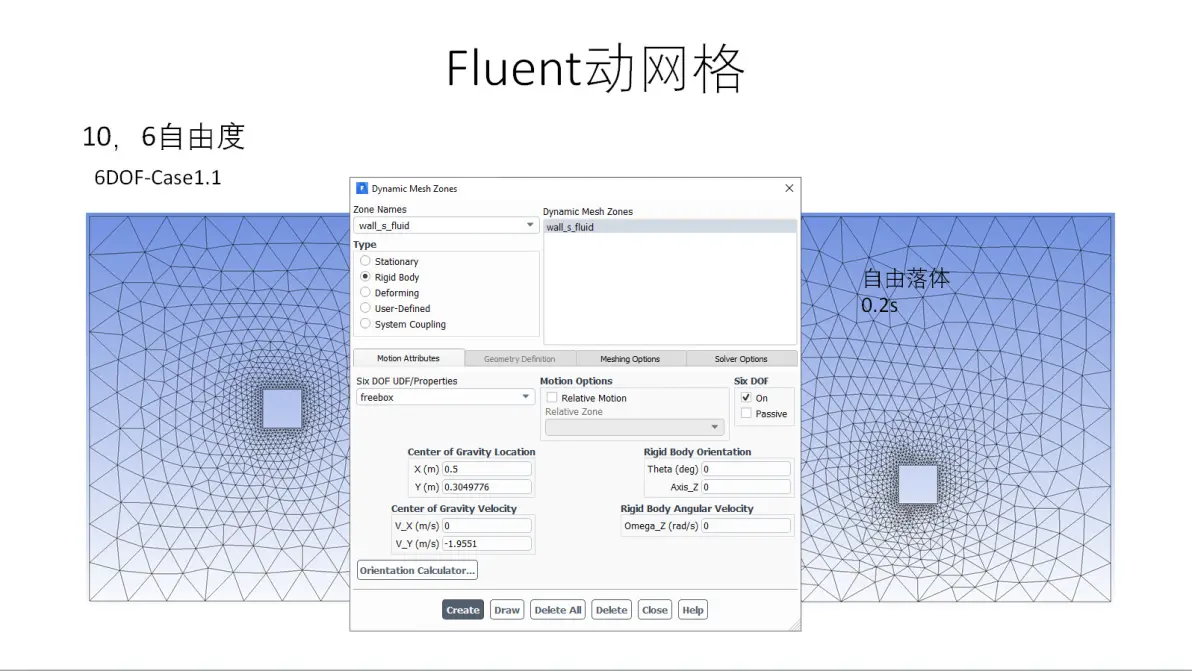Click the dialog resize grip corner
1192x671 pixels.
[794, 625]
